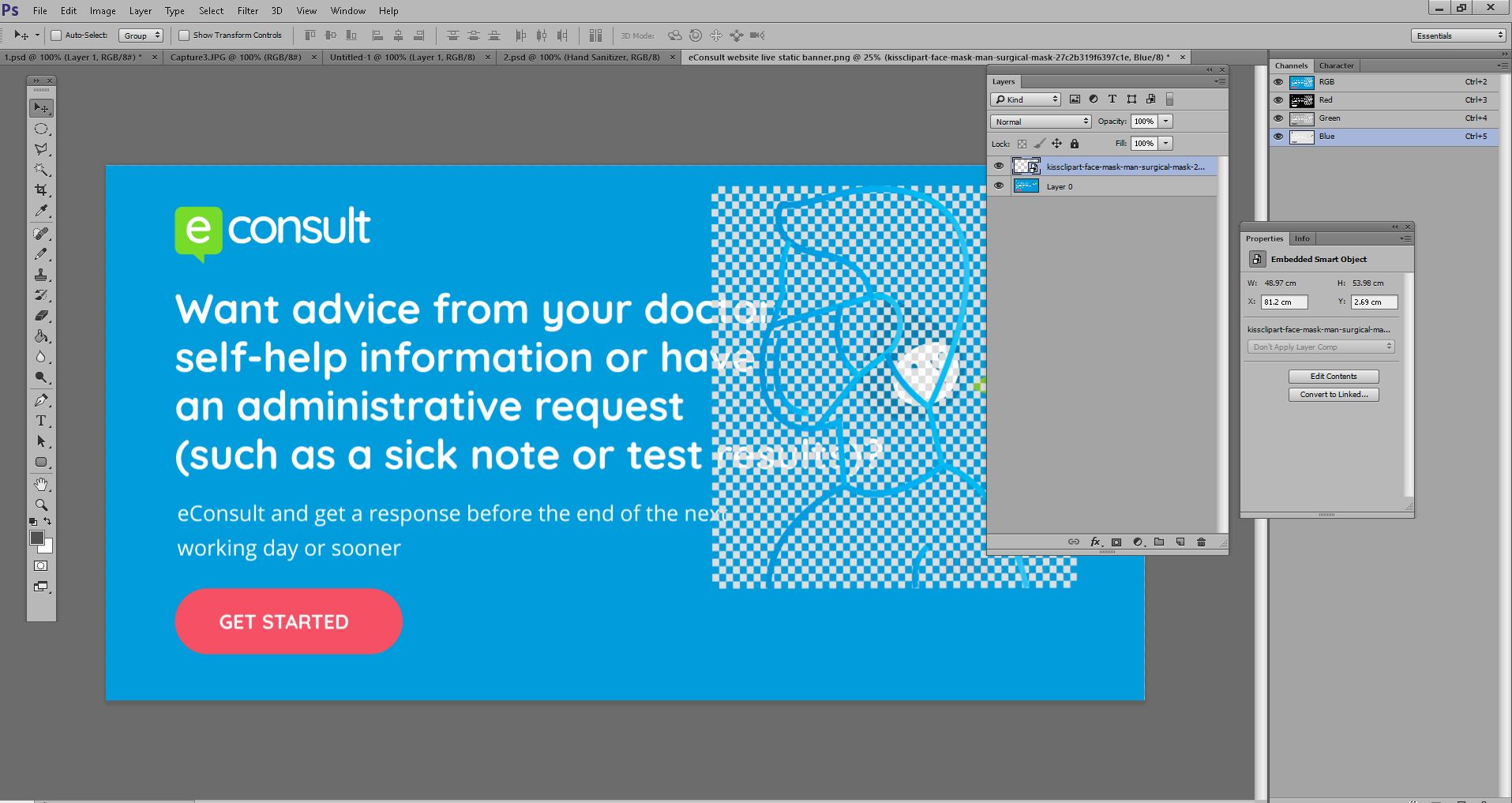Select the Move tool
This screenshot has width=1512, height=803.
[x=41, y=108]
